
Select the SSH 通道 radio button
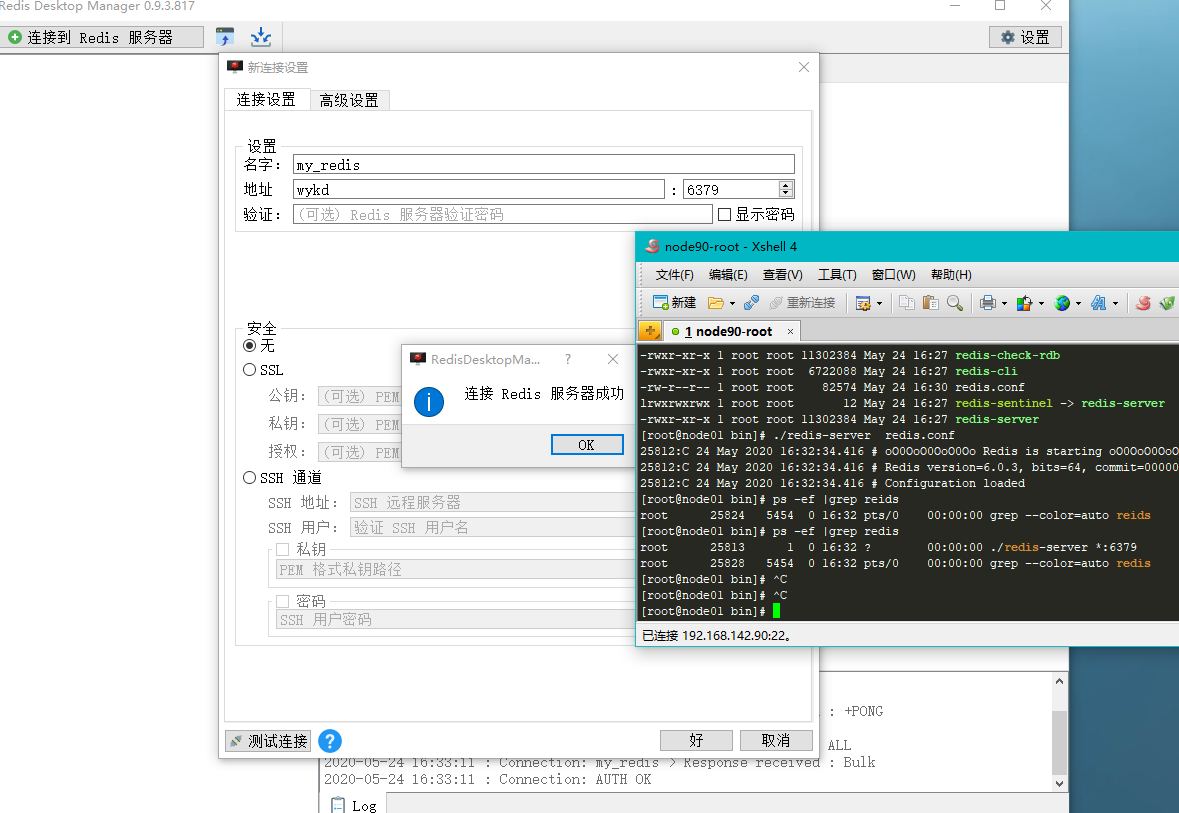tap(250, 478)
